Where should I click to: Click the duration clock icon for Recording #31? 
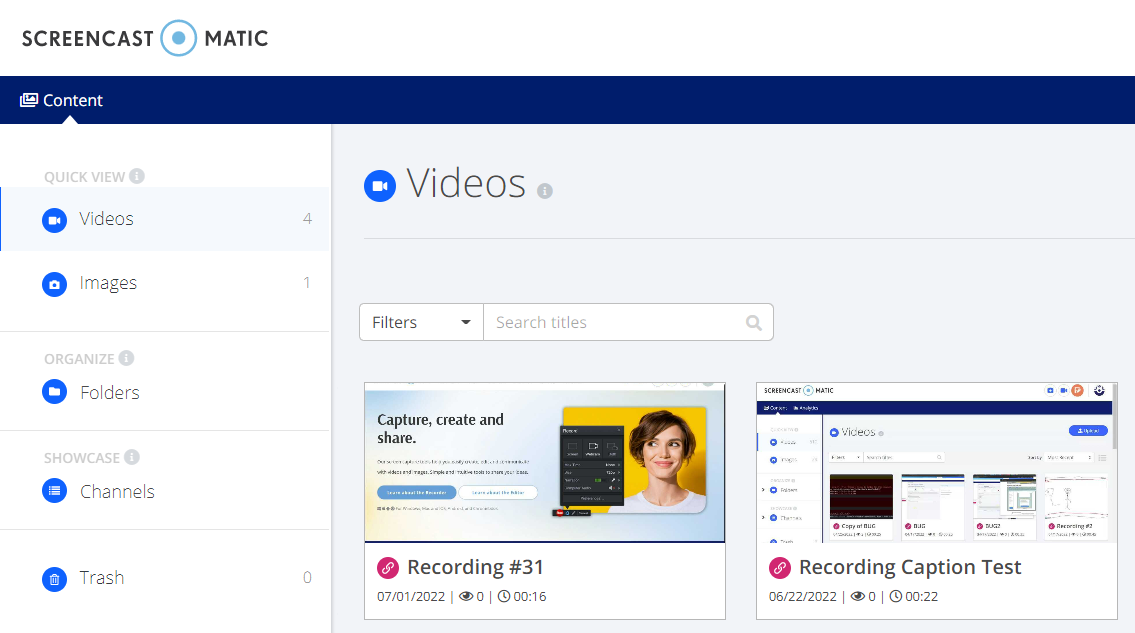coord(504,597)
